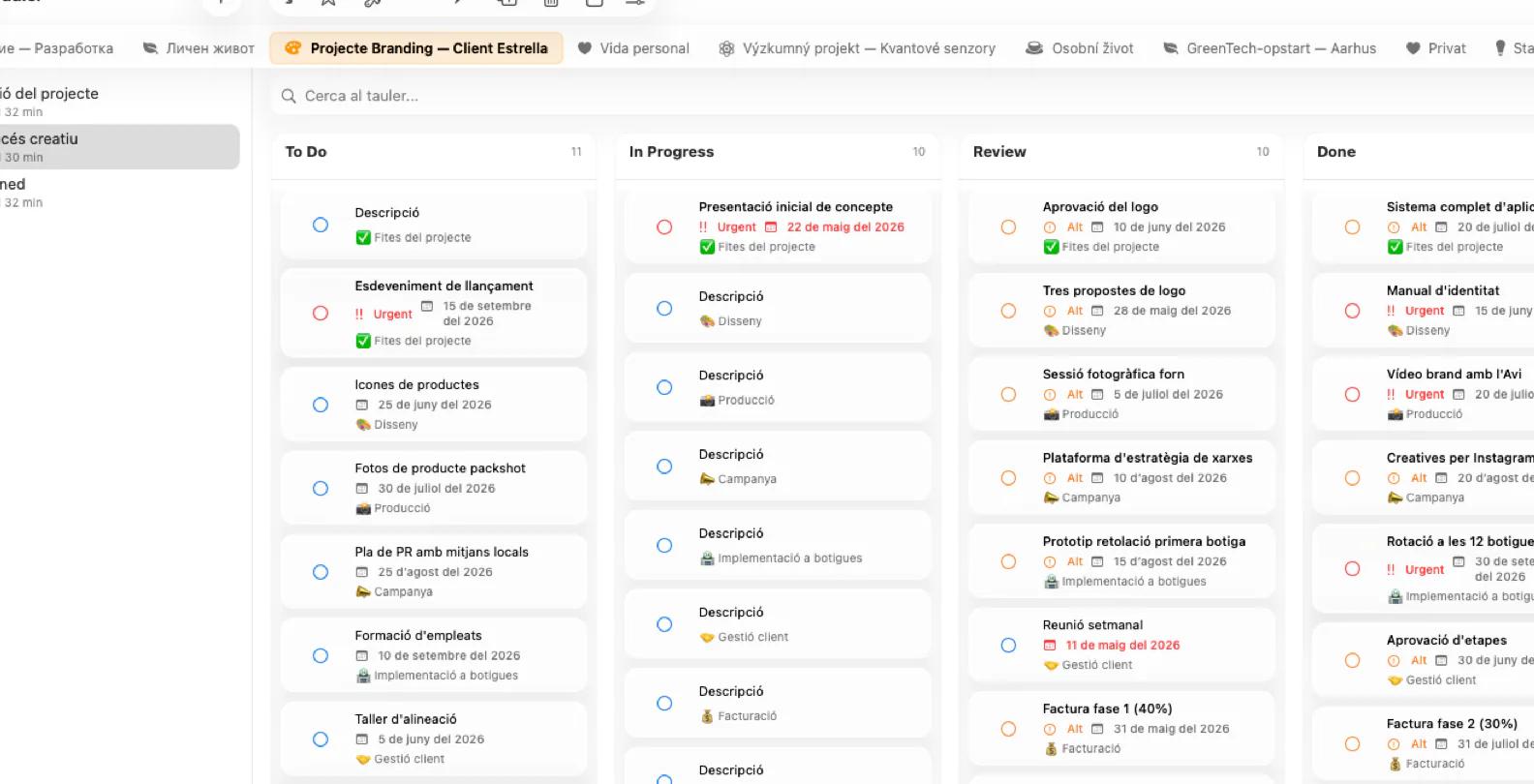
Task: Click Implementació icon on Prototip retolació primera botiga
Action: [x=1051, y=582]
